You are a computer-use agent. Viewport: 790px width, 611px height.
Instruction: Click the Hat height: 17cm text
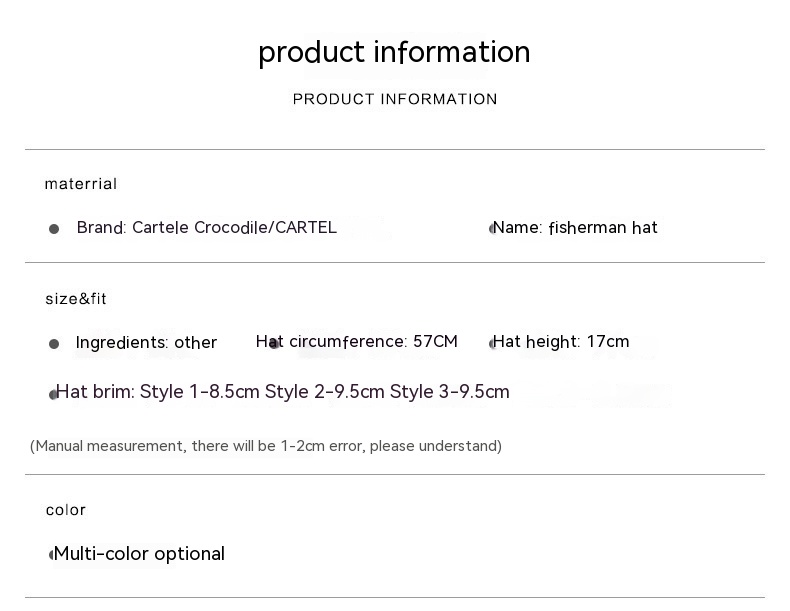[564, 342]
